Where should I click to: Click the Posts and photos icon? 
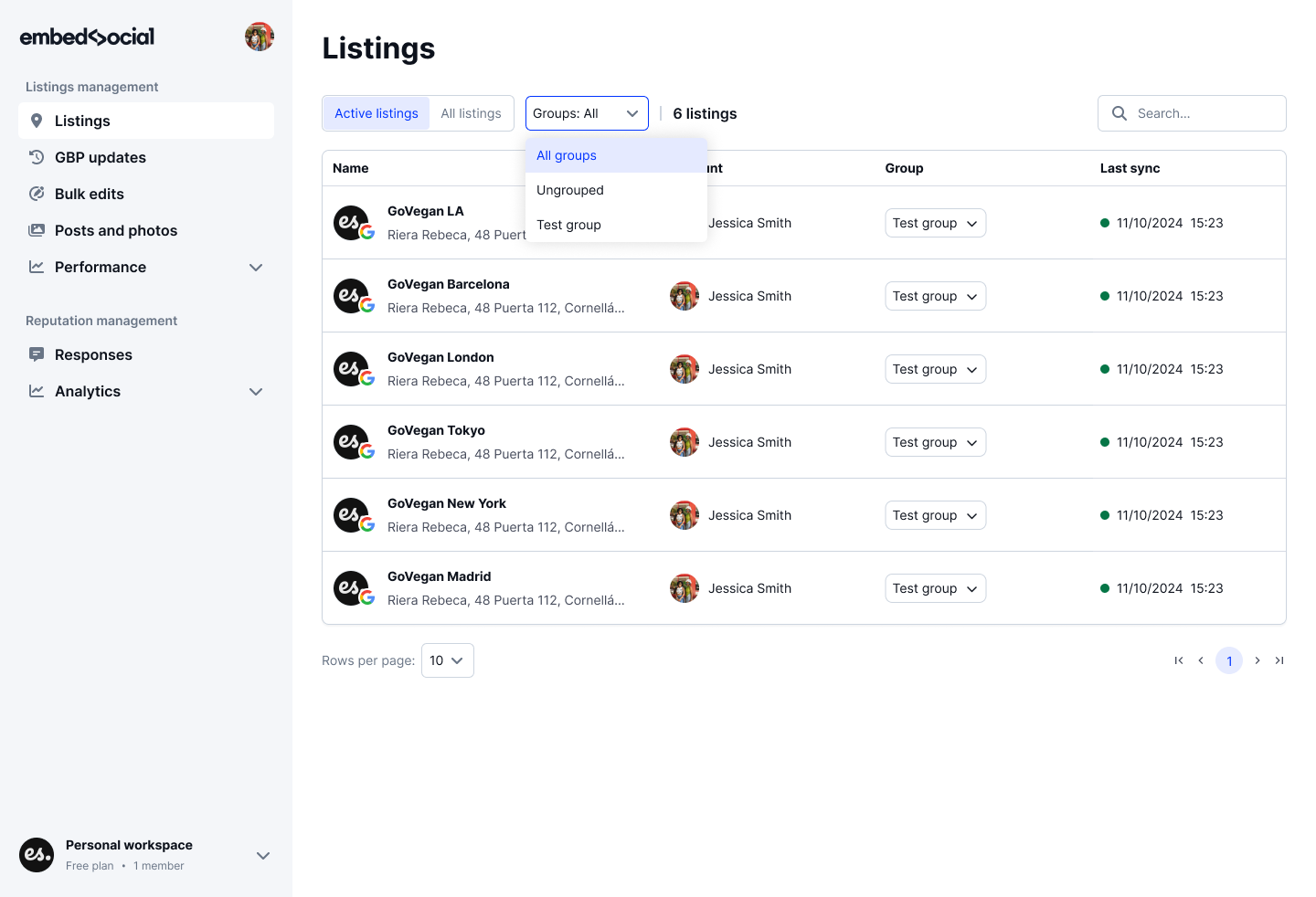[37, 230]
